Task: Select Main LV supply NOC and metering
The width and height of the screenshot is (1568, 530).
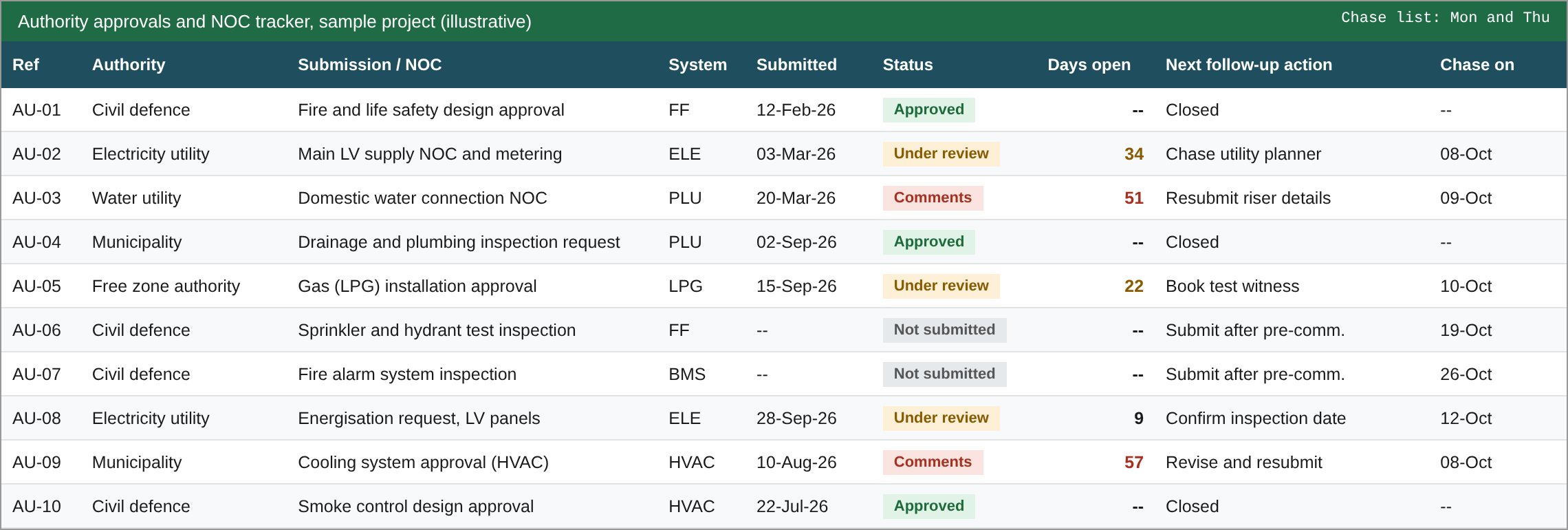Action: [430, 154]
